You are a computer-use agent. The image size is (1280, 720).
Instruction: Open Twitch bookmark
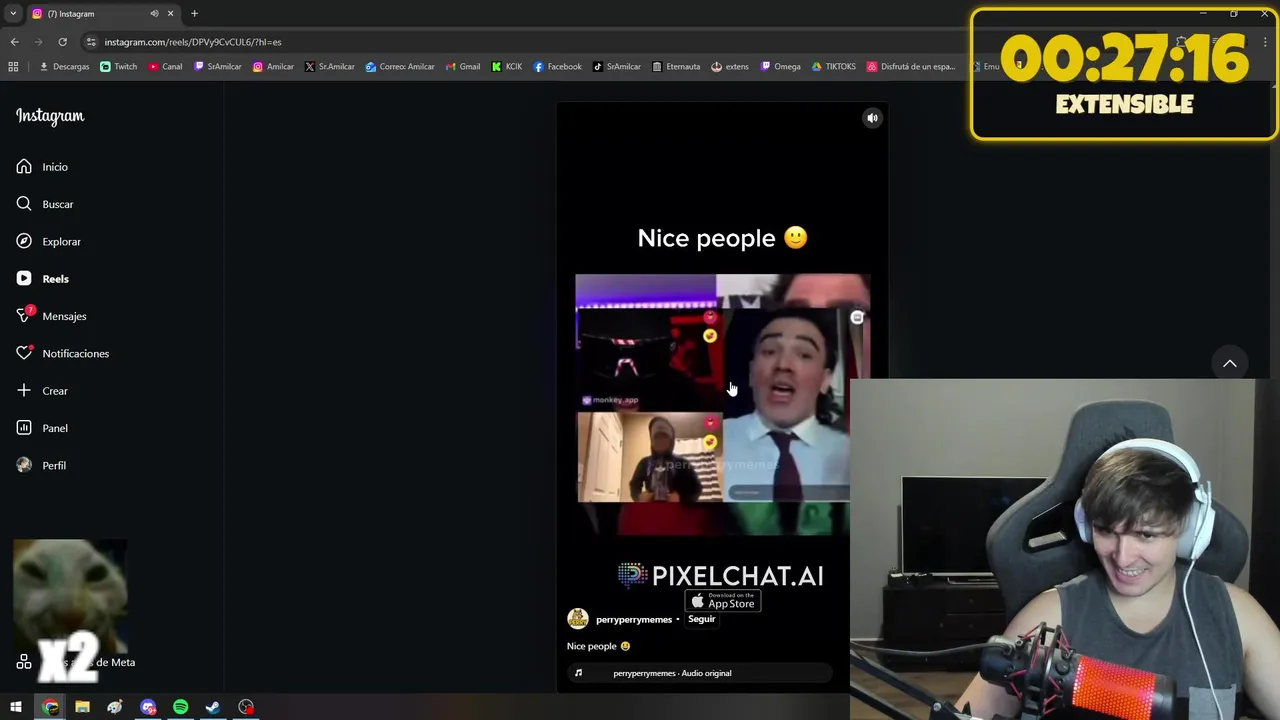(x=119, y=67)
